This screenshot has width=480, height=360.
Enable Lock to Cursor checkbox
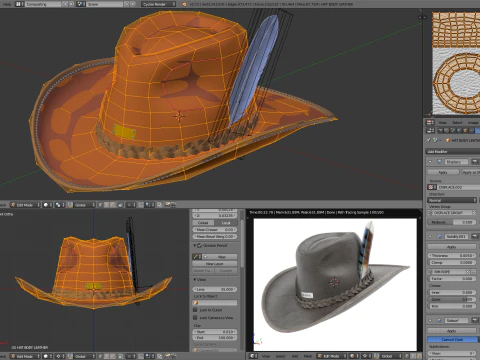(195, 310)
